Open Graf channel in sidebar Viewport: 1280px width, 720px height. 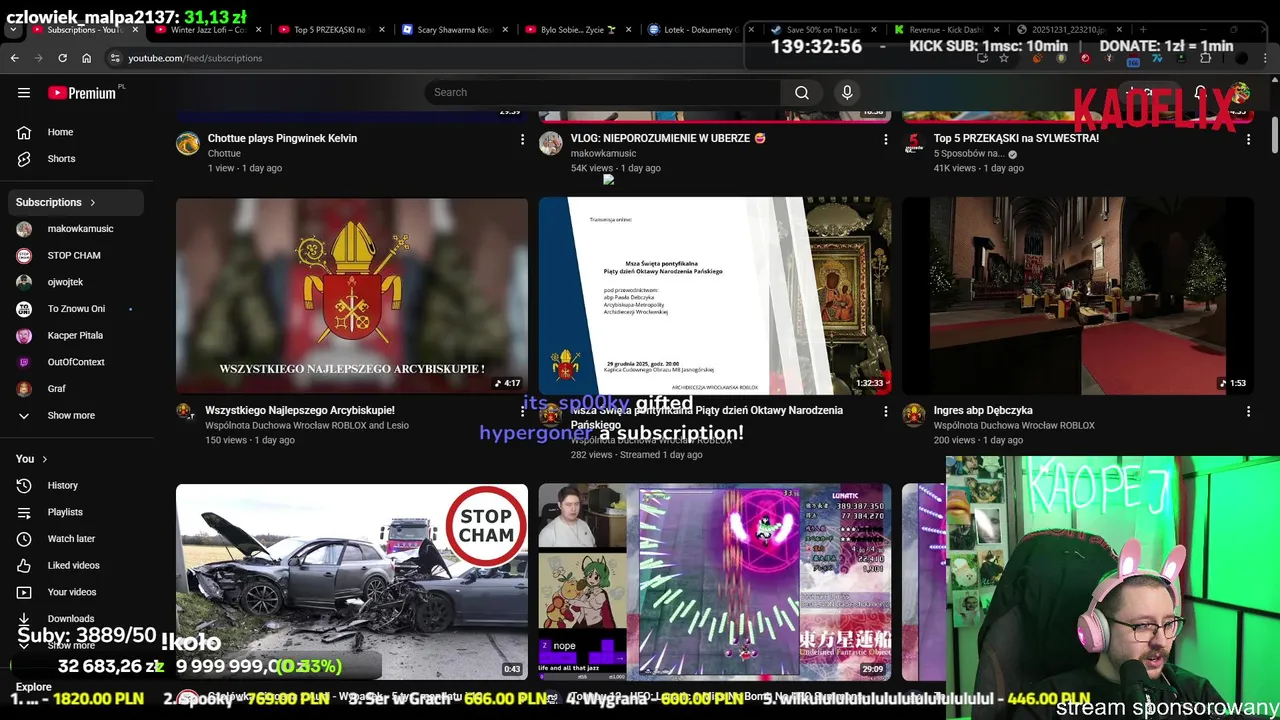point(78,389)
